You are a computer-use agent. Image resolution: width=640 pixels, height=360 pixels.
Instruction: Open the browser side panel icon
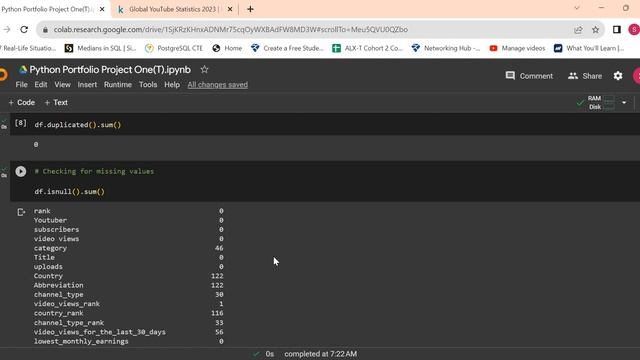coord(617,29)
